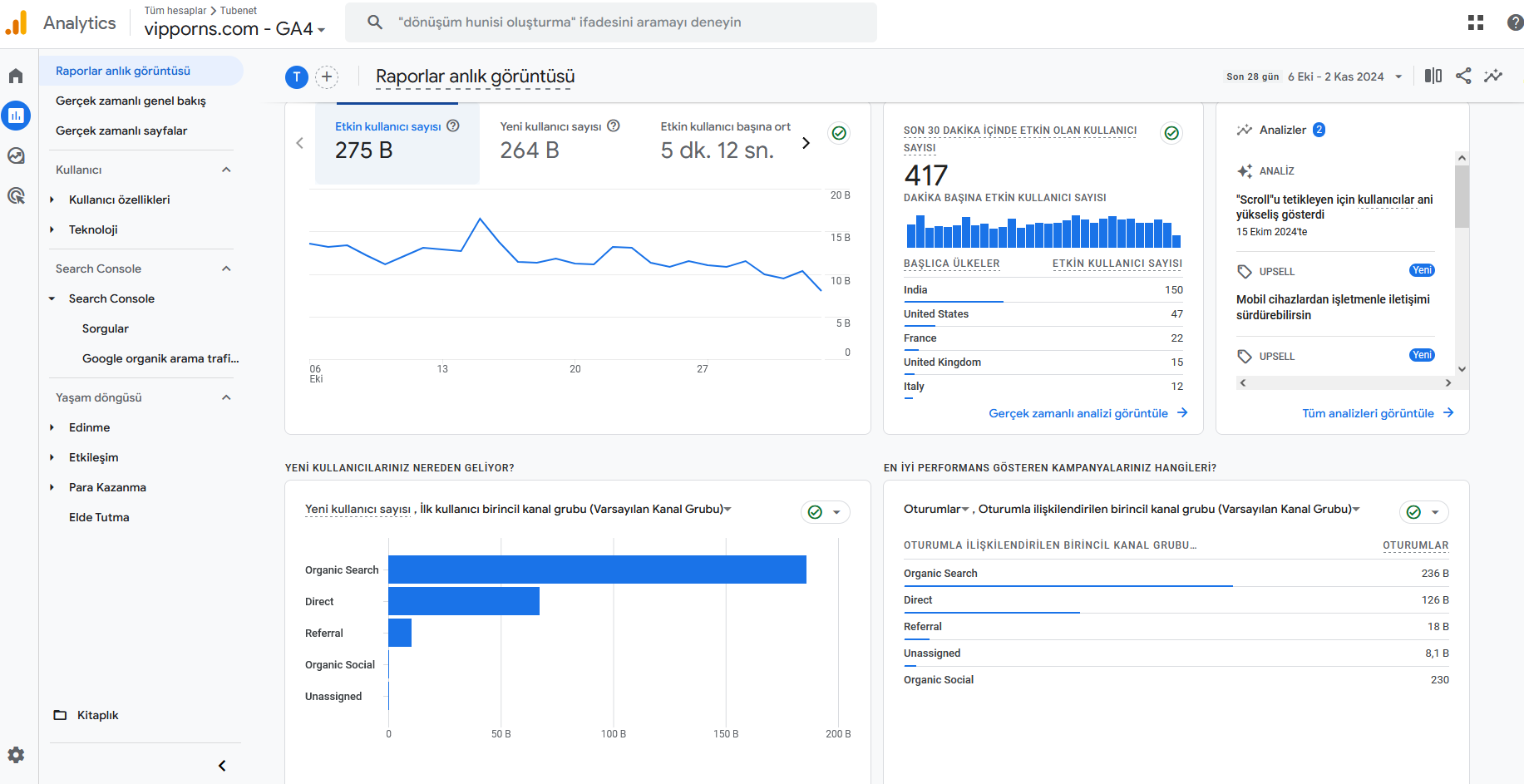Open the Home icon in left rail
Viewport: 1524px width, 784px height.
click(16, 76)
